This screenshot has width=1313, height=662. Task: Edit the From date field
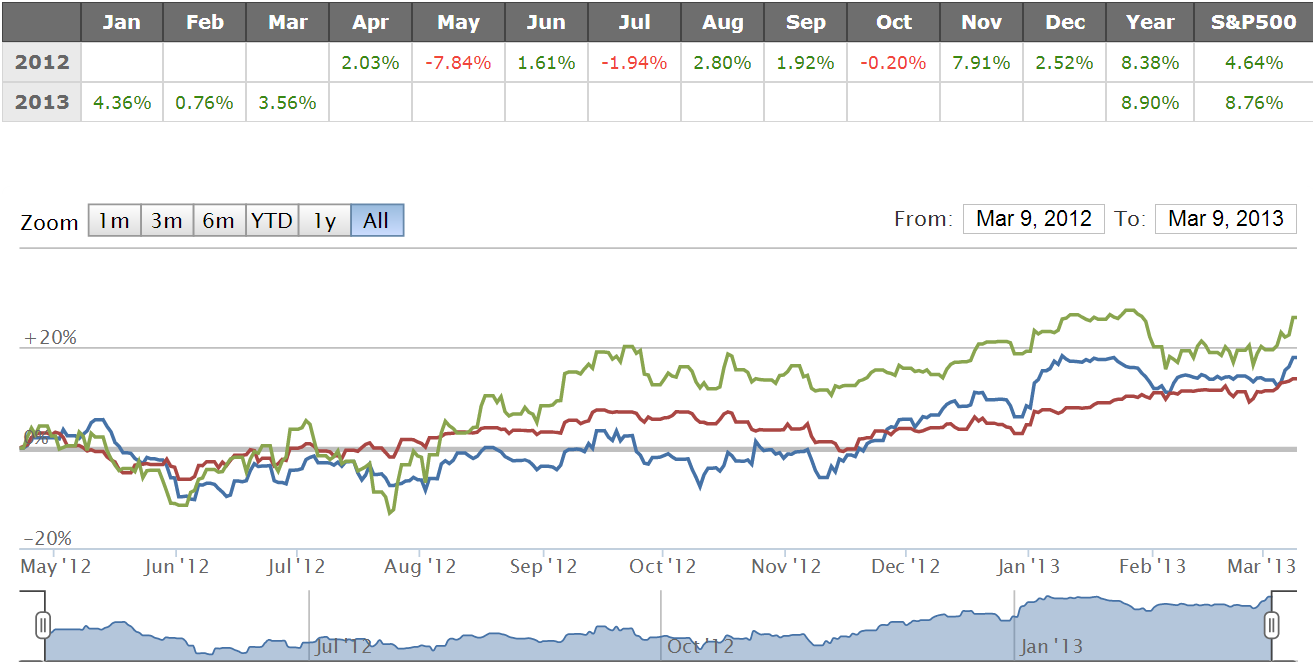point(1033,219)
